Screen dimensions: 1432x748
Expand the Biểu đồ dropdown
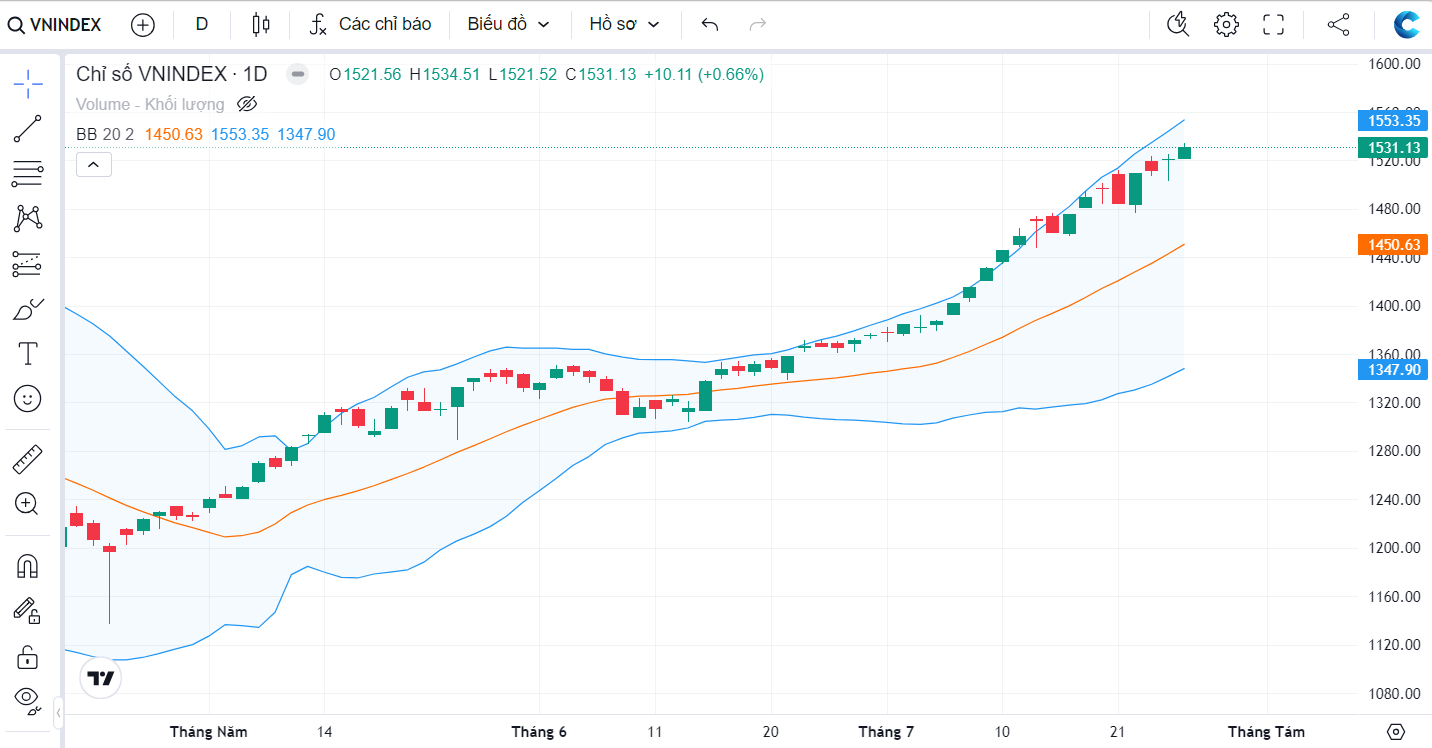tap(509, 24)
